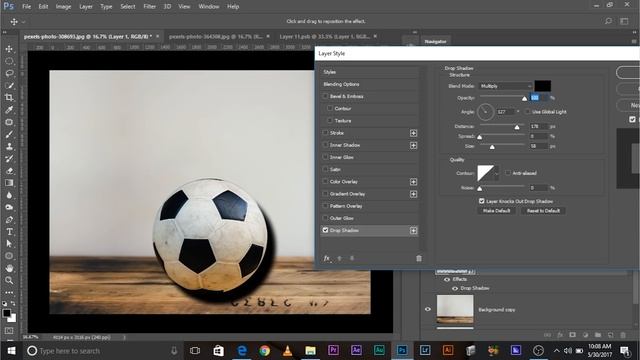Open Google Chrome from taskbar
640x360 pixels.
pyautogui.click(x=264, y=350)
